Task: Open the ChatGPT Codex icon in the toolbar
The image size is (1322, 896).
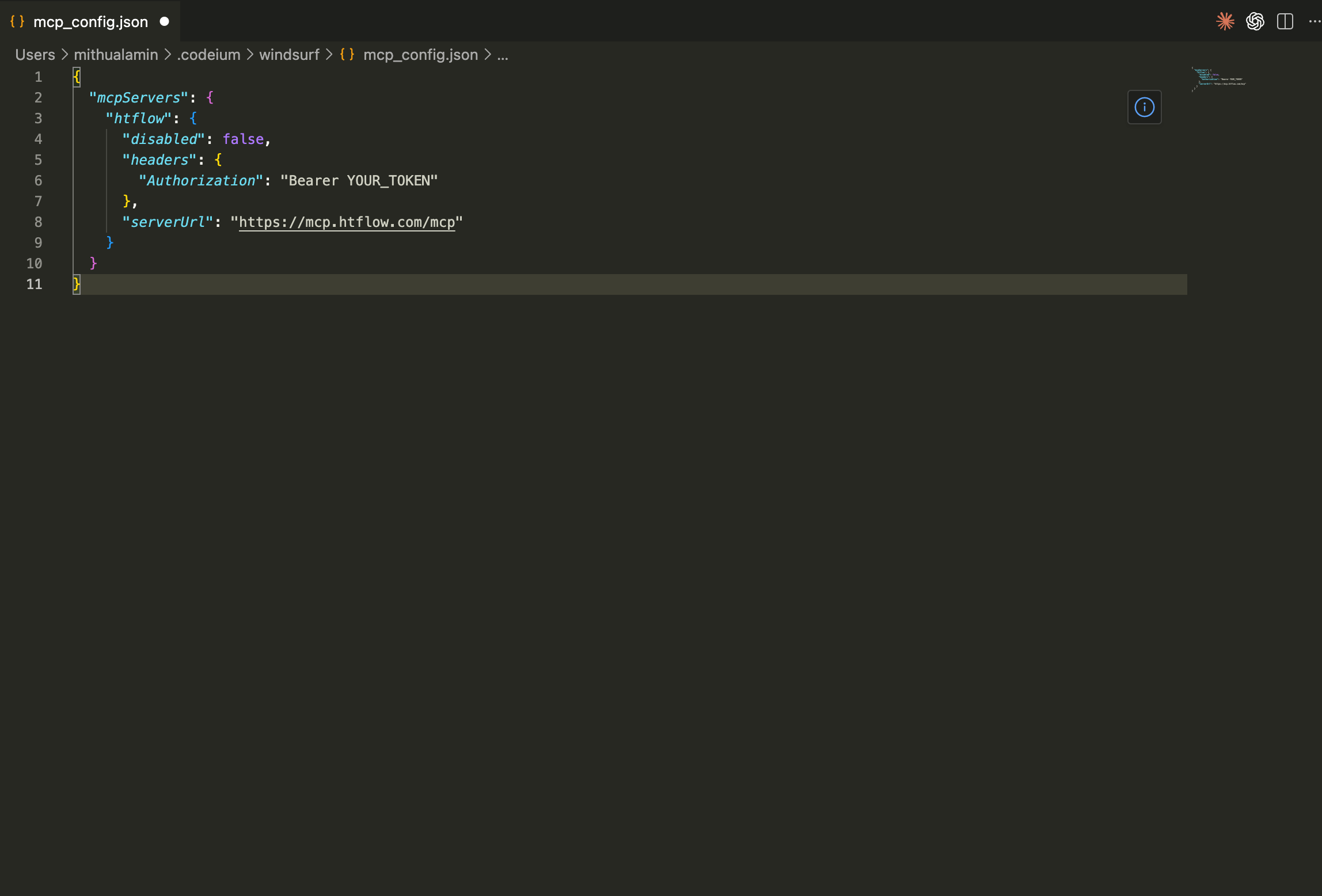Action: pyautogui.click(x=1255, y=21)
